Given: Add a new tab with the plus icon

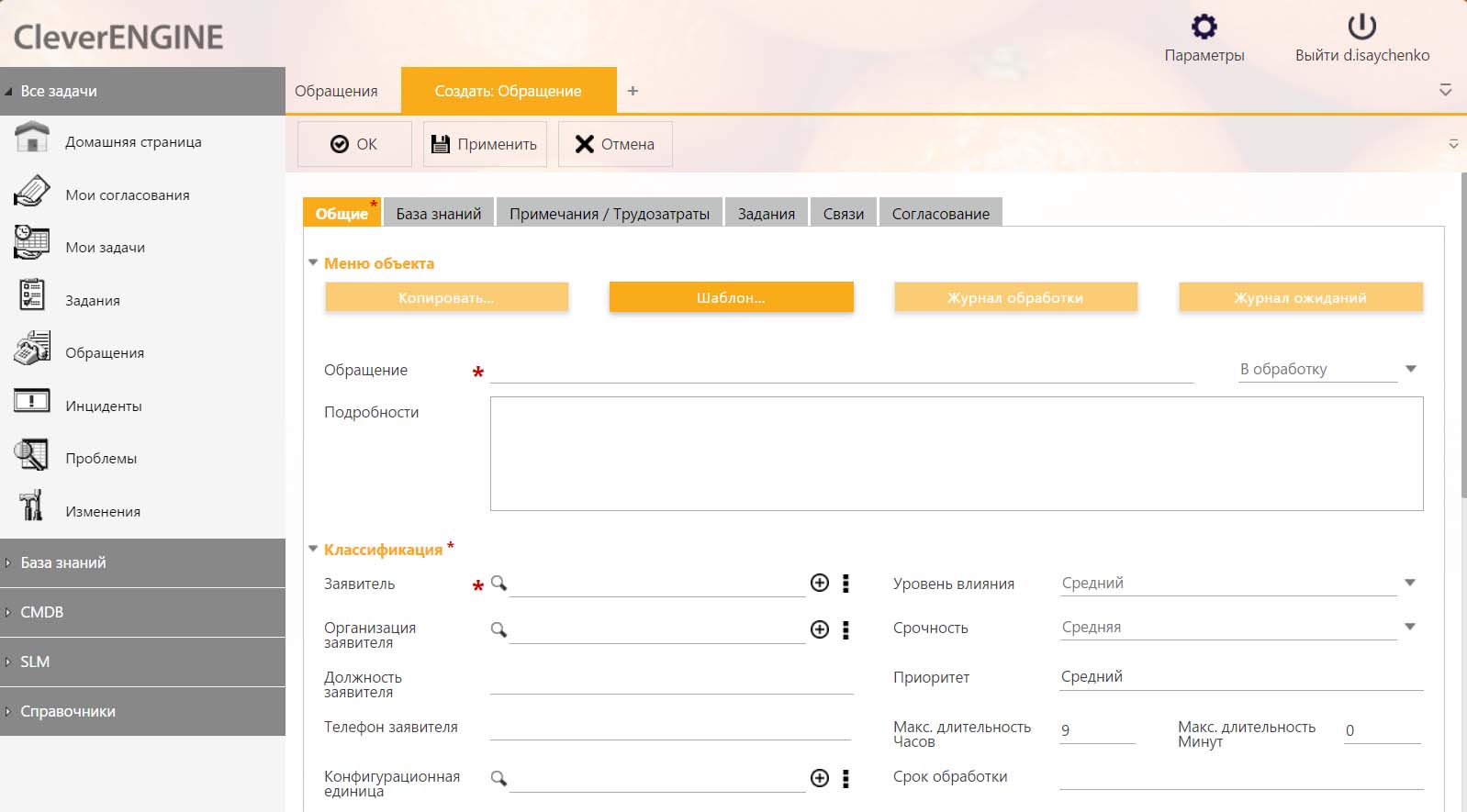Looking at the screenshot, I should [633, 91].
